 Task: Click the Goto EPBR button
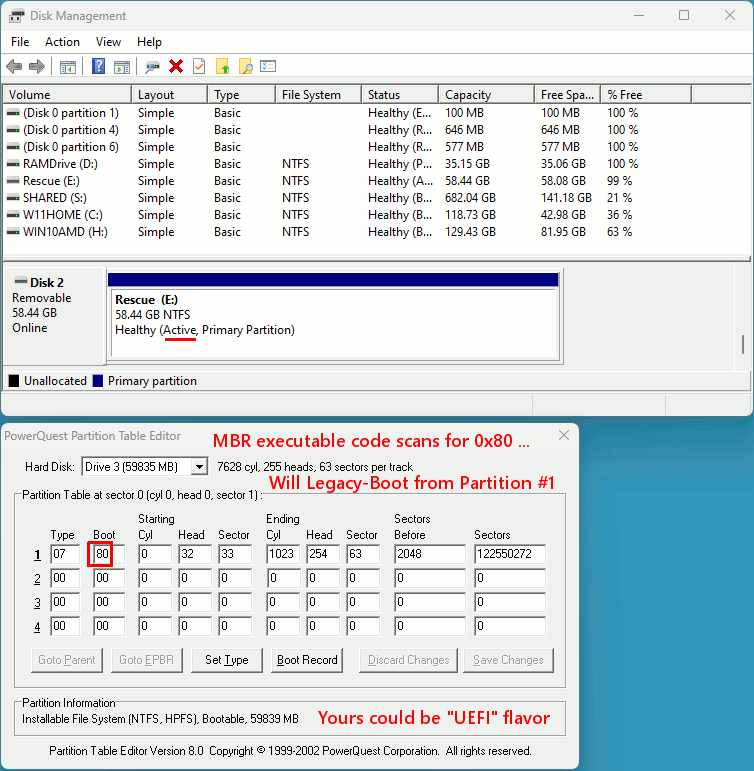pos(147,660)
